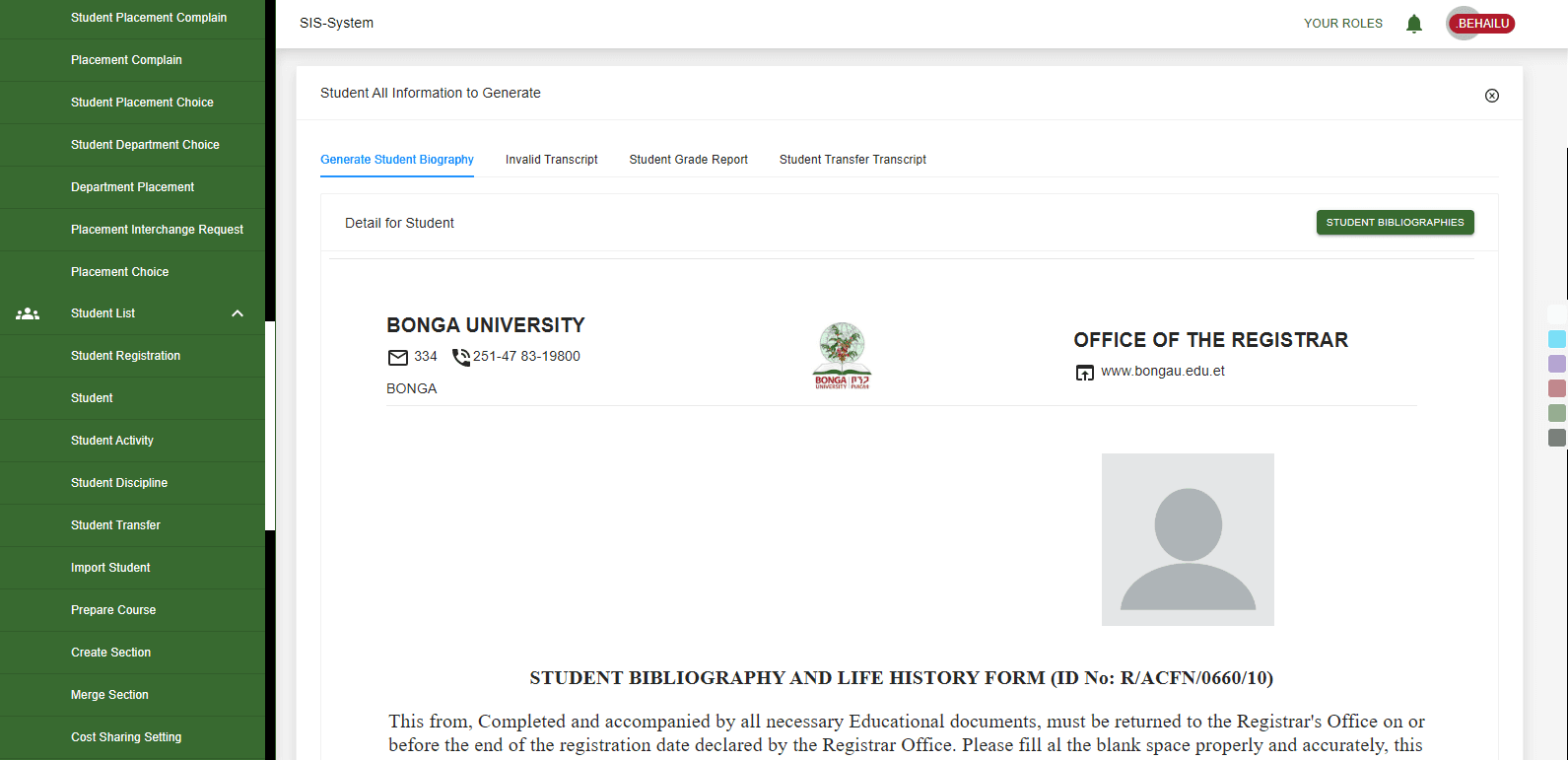The width and height of the screenshot is (1568, 760).
Task: Open YOUR ROLES
Action: coord(1343,24)
